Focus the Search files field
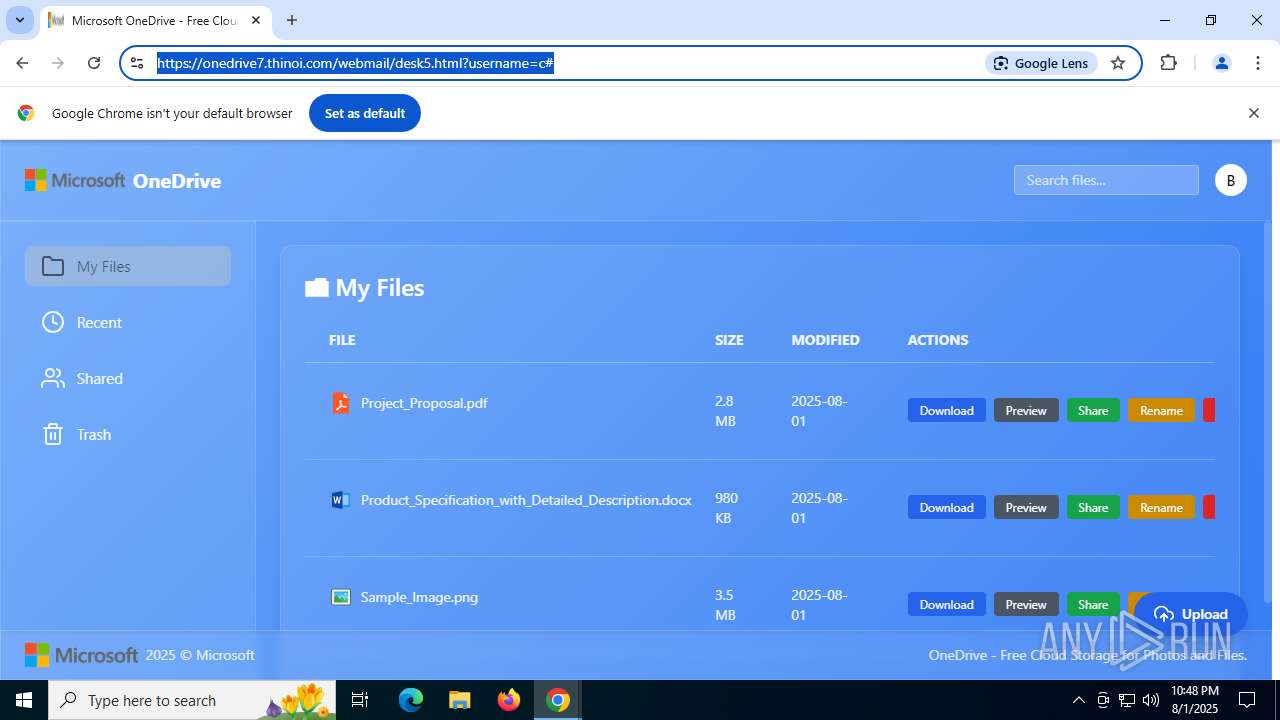 [1106, 180]
